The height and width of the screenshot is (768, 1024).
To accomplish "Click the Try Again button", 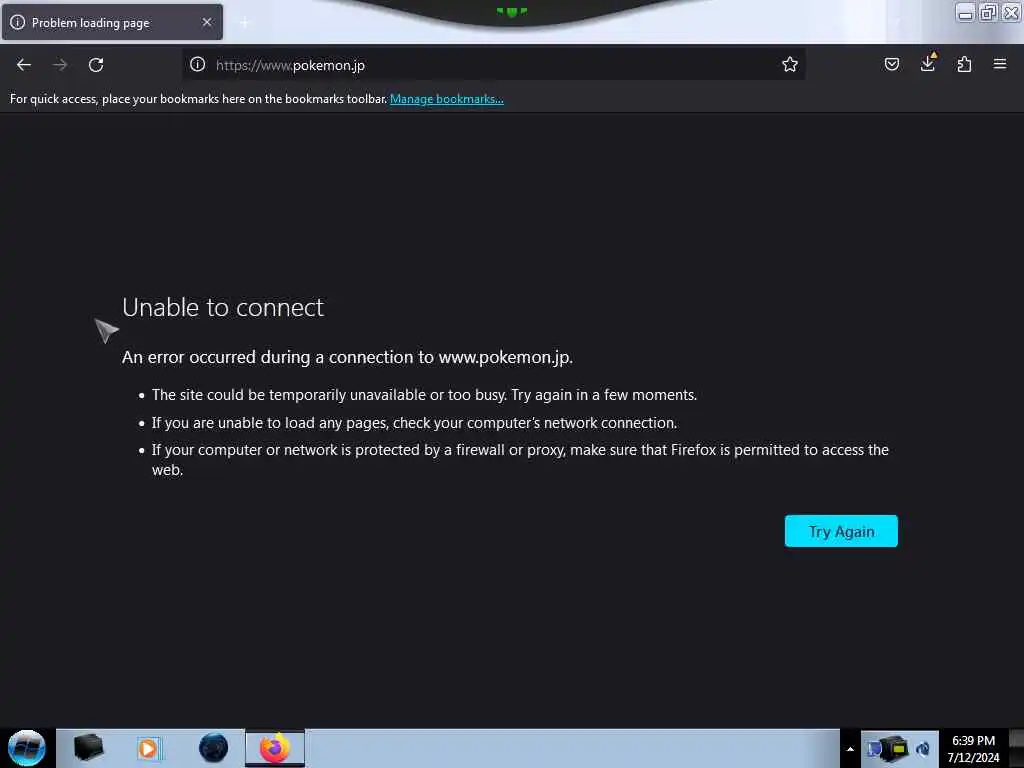I will pyautogui.click(x=841, y=531).
